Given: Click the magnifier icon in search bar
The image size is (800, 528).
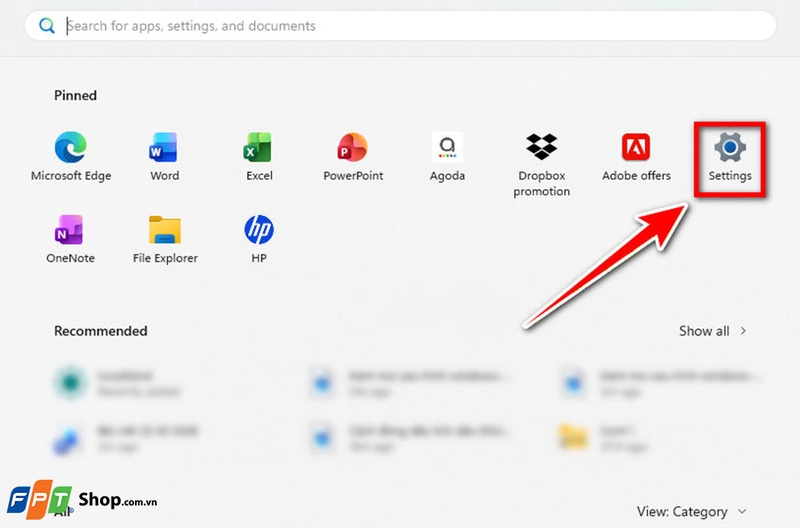Looking at the screenshot, I should point(47,26).
